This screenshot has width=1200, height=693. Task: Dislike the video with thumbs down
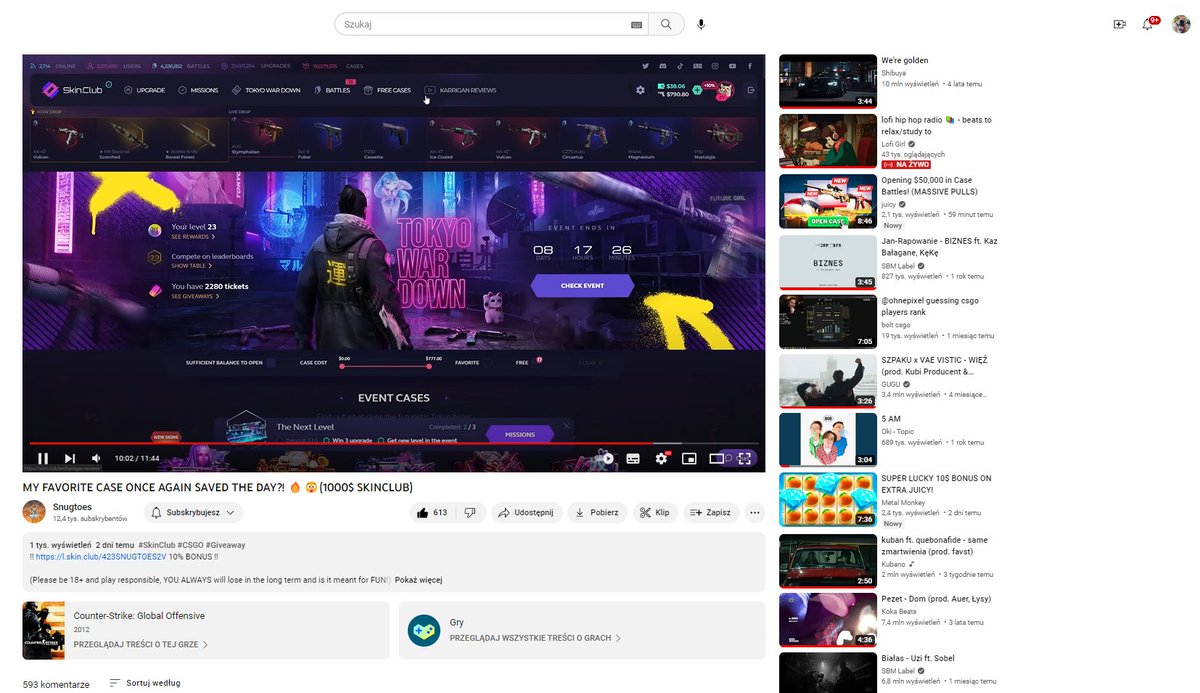tap(470, 512)
